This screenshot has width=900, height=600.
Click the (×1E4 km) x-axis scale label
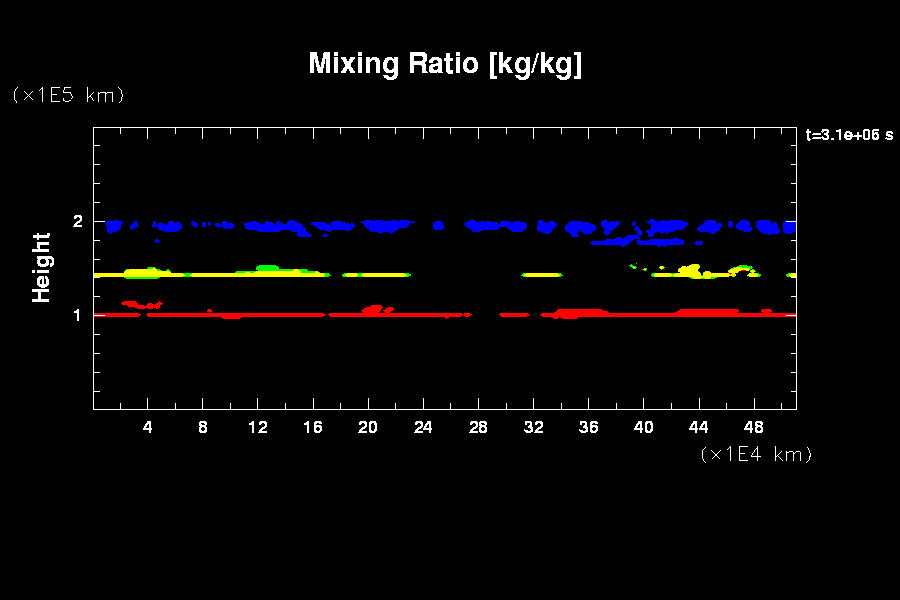pos(756,454)
